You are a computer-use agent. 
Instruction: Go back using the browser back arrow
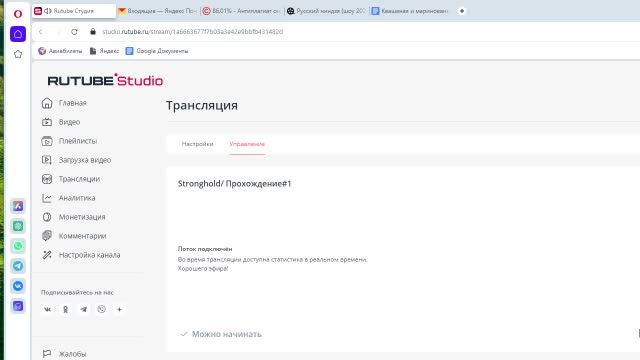[x=40, y=32]
